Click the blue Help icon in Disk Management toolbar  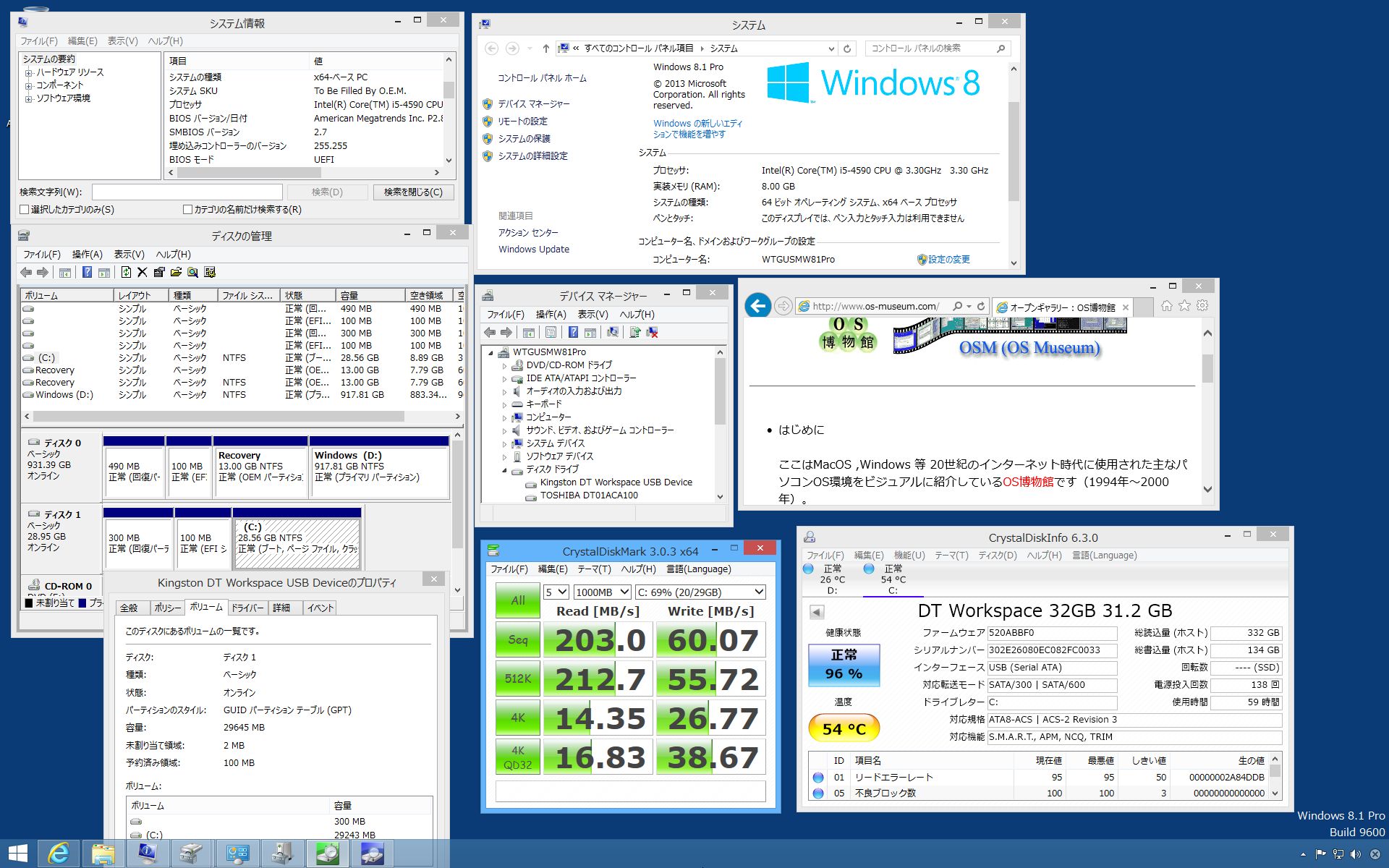pos(87,272)
